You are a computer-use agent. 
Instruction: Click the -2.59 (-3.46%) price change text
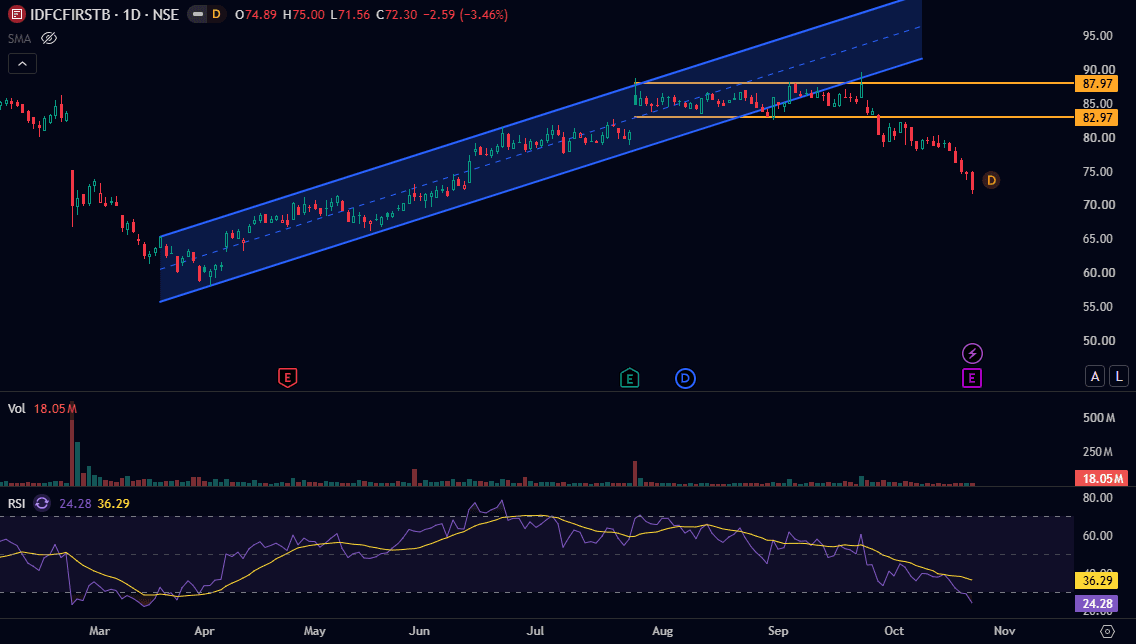pyautogui.click(x=465, y=14)
